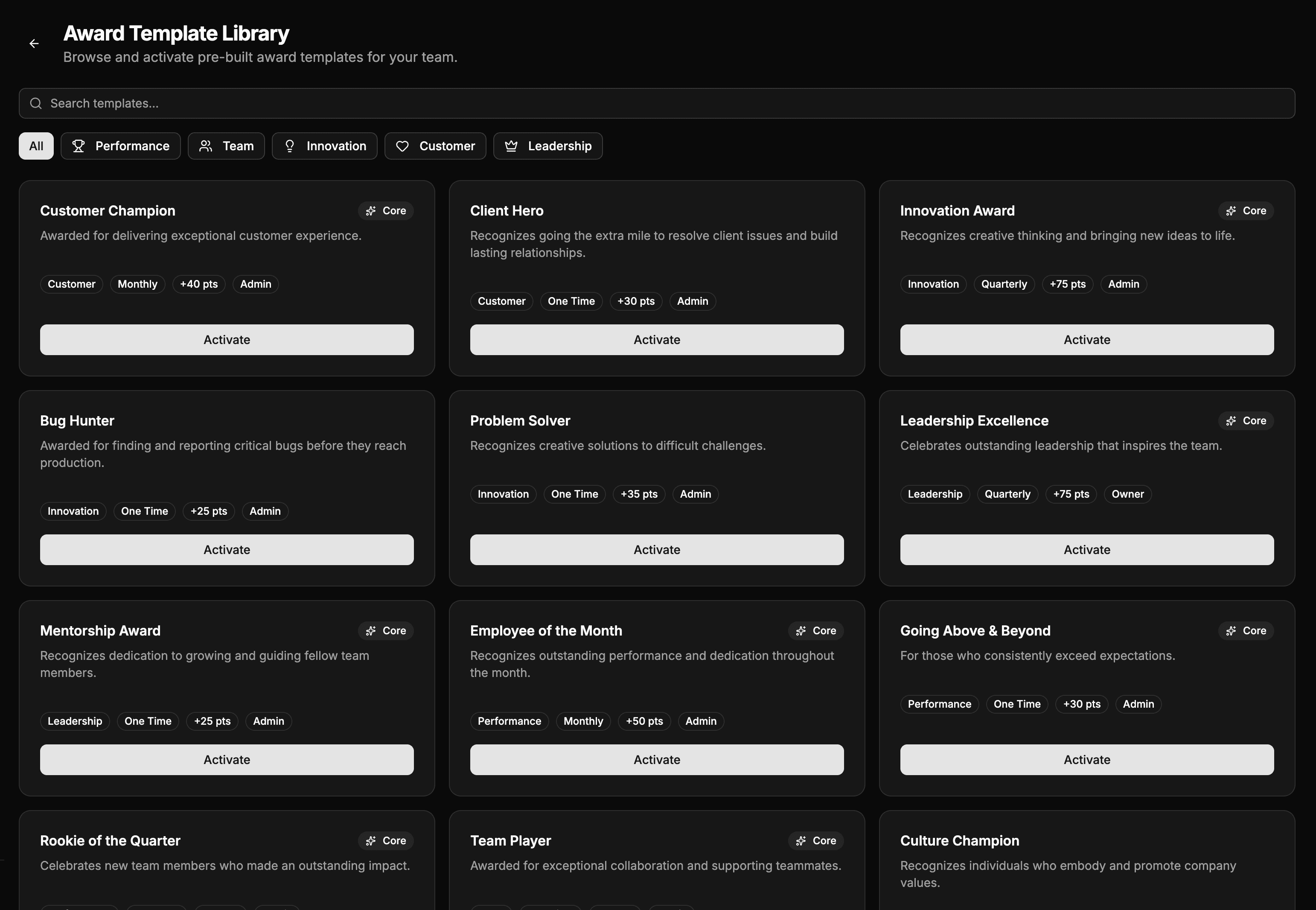Click the heart icon on Customer filter
This screenshot has height=910, width=1316.
pos(402,146)
